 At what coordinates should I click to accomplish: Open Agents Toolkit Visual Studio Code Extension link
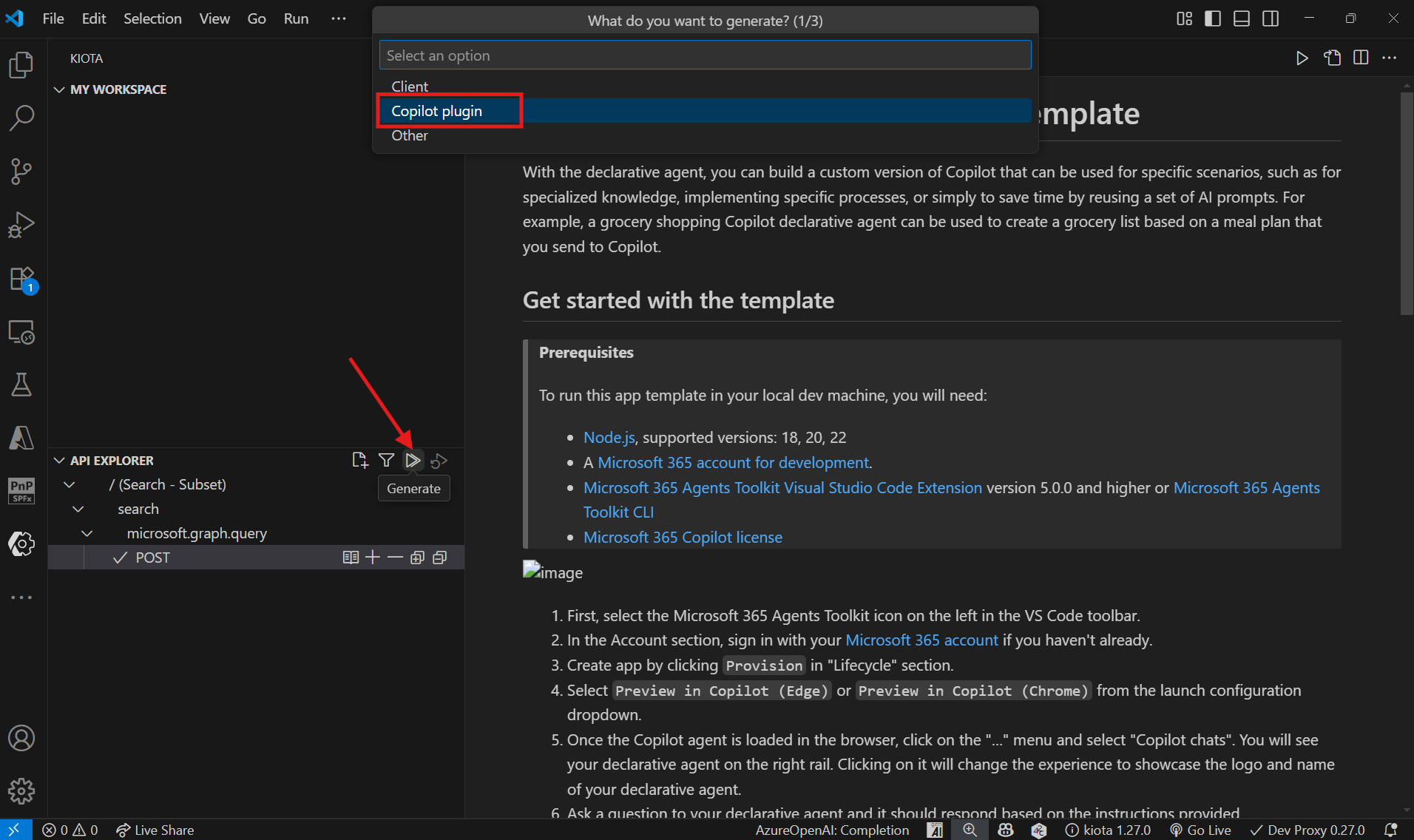click(782, 487)
